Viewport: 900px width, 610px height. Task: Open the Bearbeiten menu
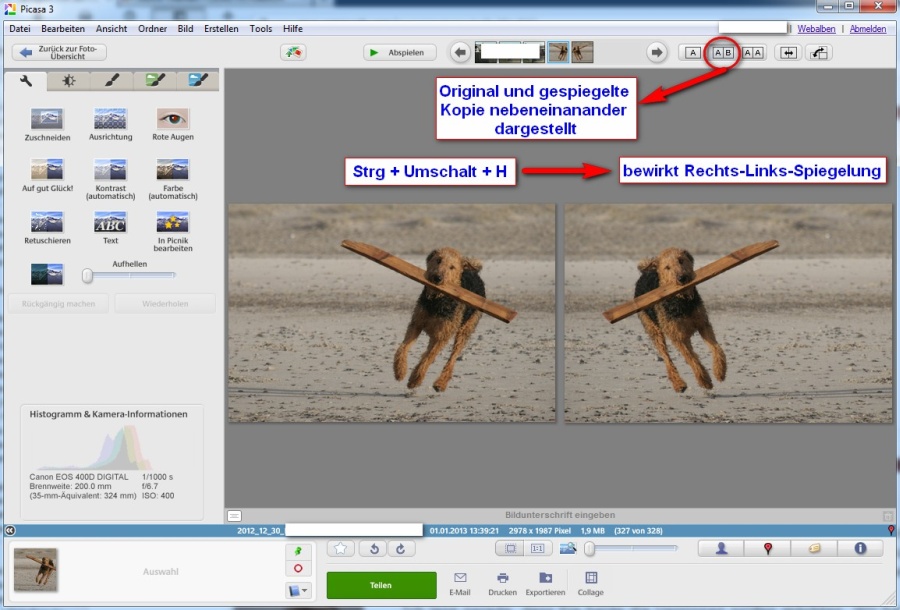(x=63, y=29)
